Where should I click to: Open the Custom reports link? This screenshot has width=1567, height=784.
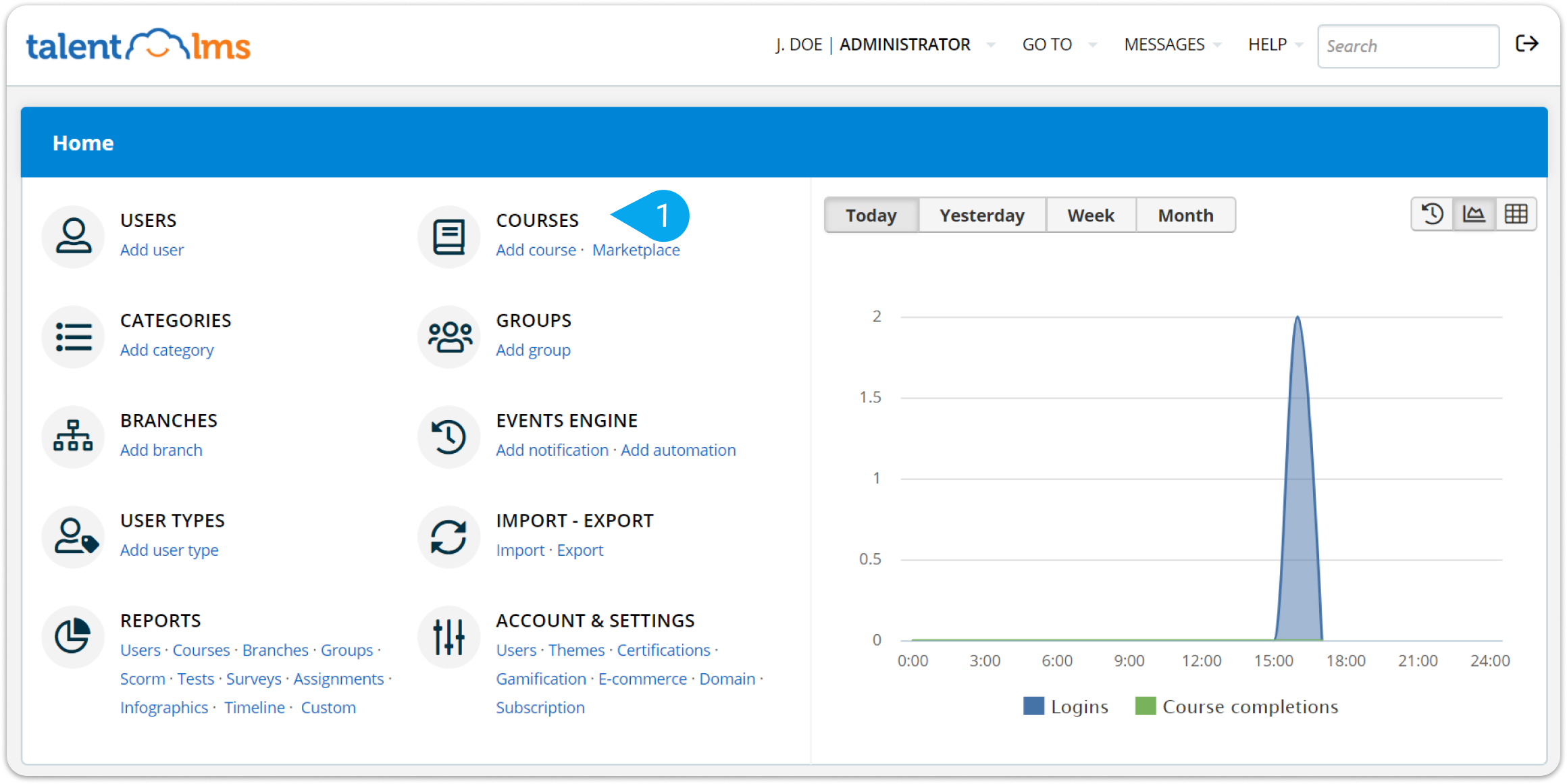pos(328,707)
